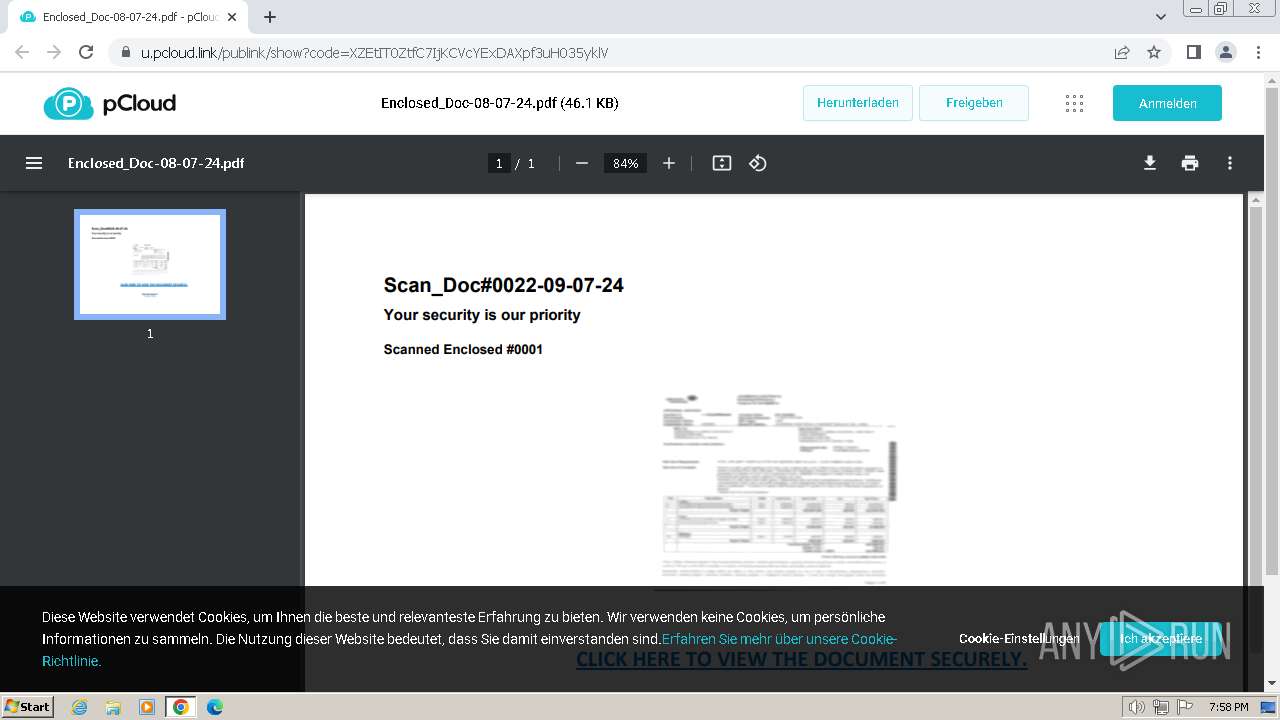The image size is (1280, 720).
Task: Click the taskbar clock showing 7:58 PM
Action: (1228, 707)
